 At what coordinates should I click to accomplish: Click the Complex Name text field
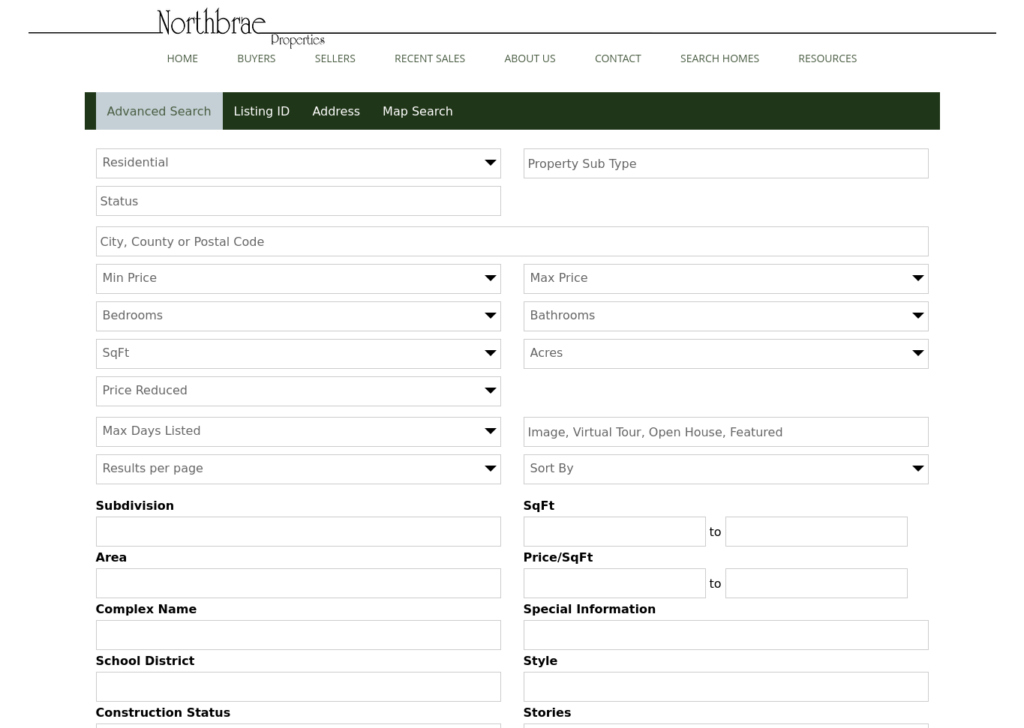[x=298, y=635]
